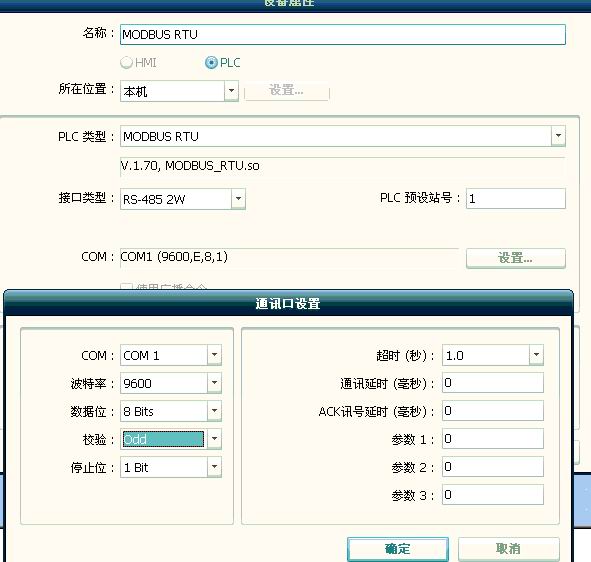The image size is (591, 562).
Task: Click the 名称 MODBUS RTU name field
Action: click(x=343, y=35)
